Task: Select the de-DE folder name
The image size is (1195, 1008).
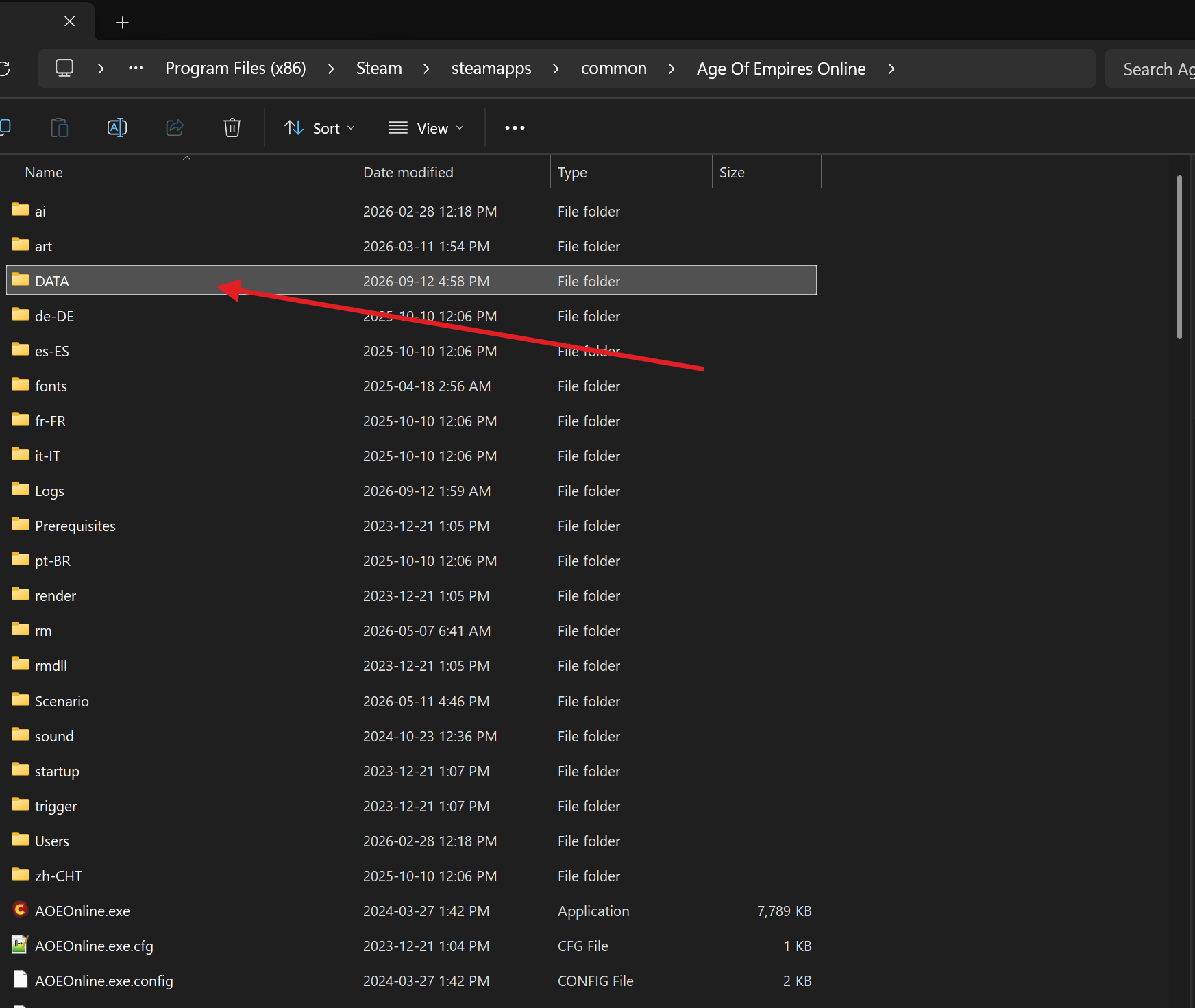Action: tap(55, 317)
